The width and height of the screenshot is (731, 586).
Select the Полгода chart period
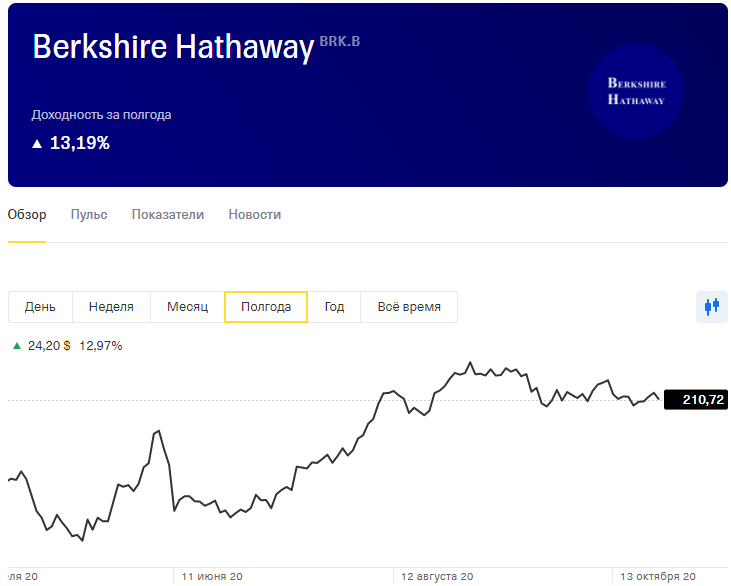(266, 307)
